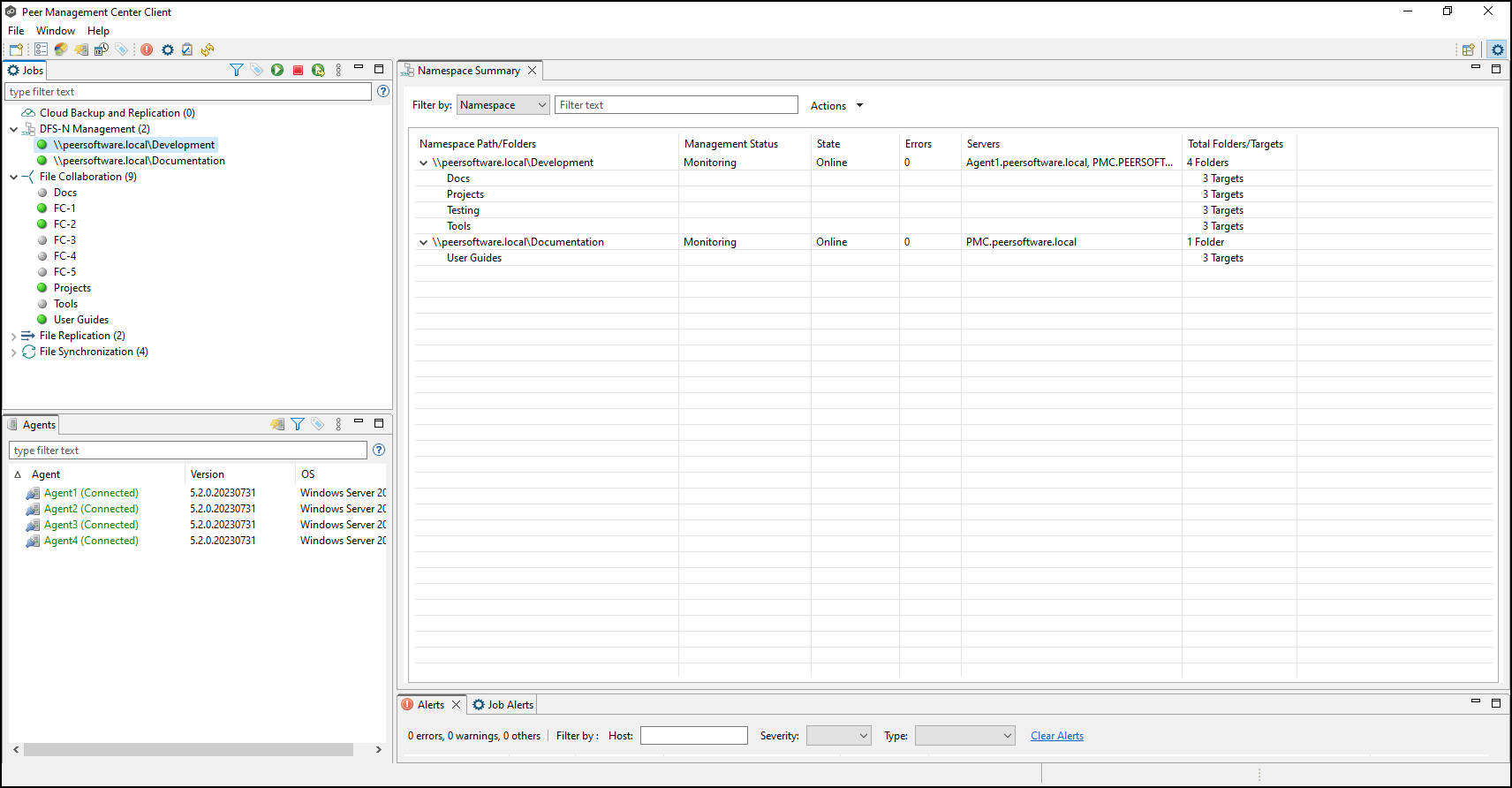Collapse \\peersoftware.local\Development row in Namespace Summary
1512x788 pixels.
pyautogui.click(x=424, y=163)
